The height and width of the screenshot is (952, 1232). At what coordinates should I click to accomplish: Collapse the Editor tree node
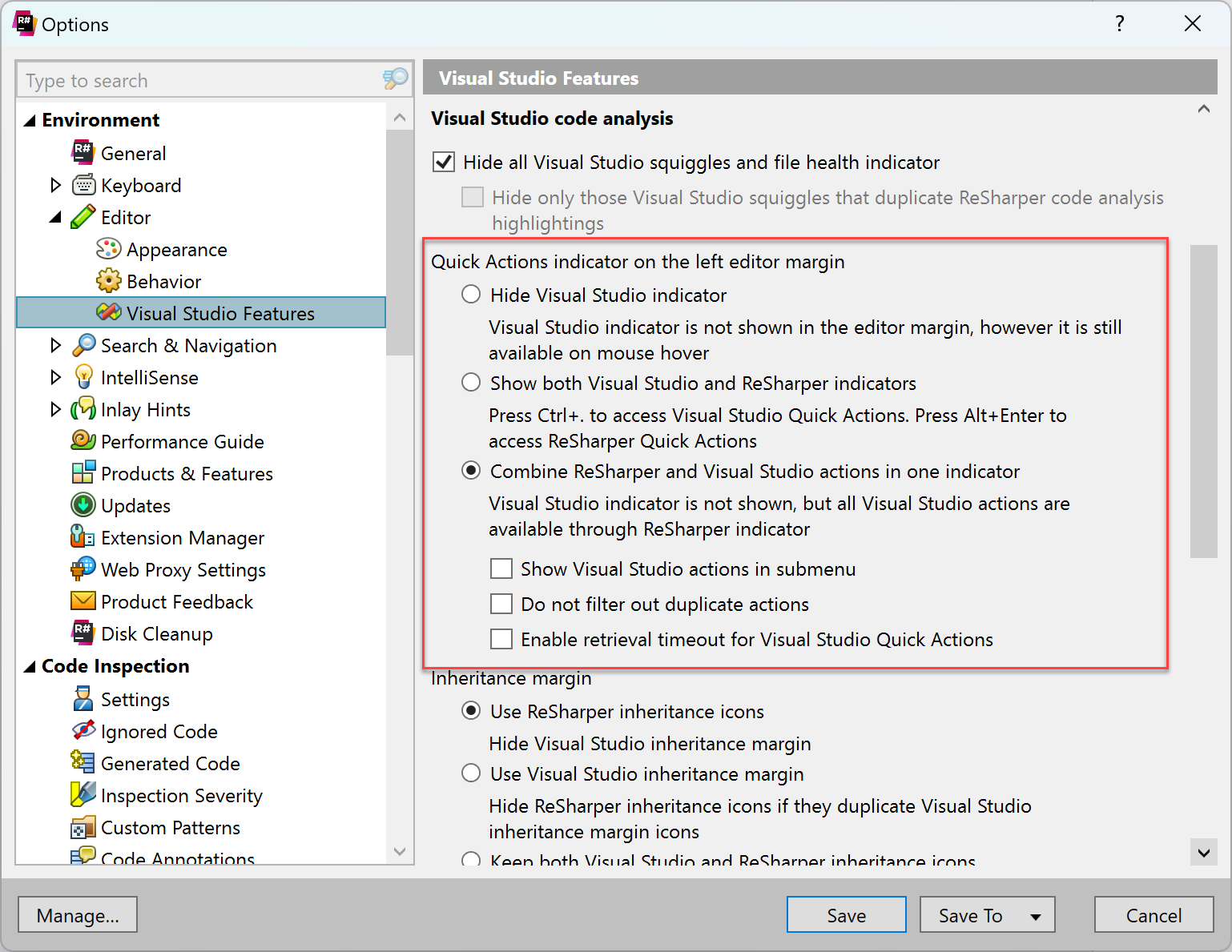pyautogui.click(x=55, y=218)
